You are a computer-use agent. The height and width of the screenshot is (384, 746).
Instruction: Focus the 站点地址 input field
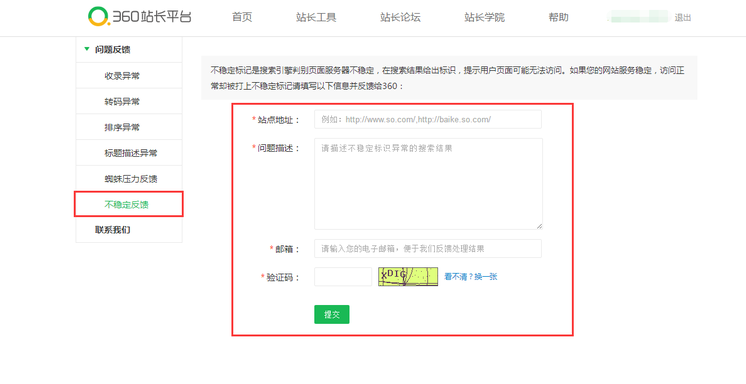tap(428, 119)
